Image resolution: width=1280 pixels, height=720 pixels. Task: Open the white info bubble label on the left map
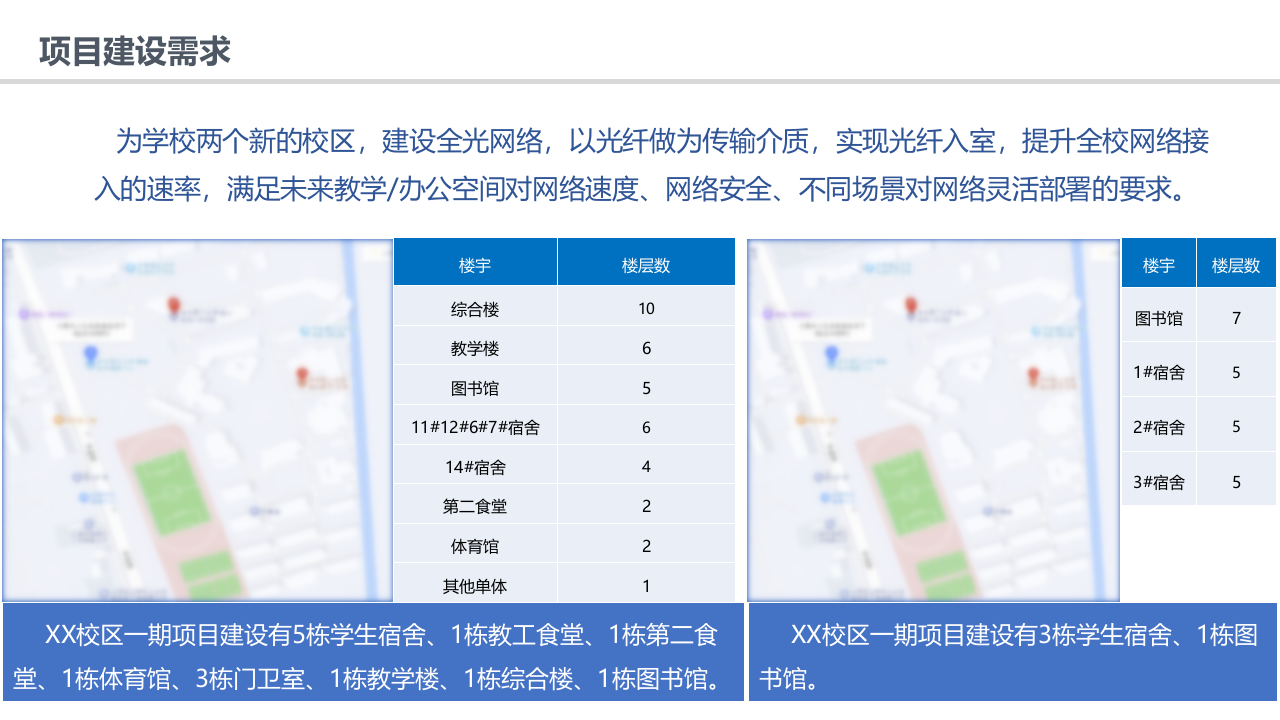pyautogui.click(x=90, y=330)
